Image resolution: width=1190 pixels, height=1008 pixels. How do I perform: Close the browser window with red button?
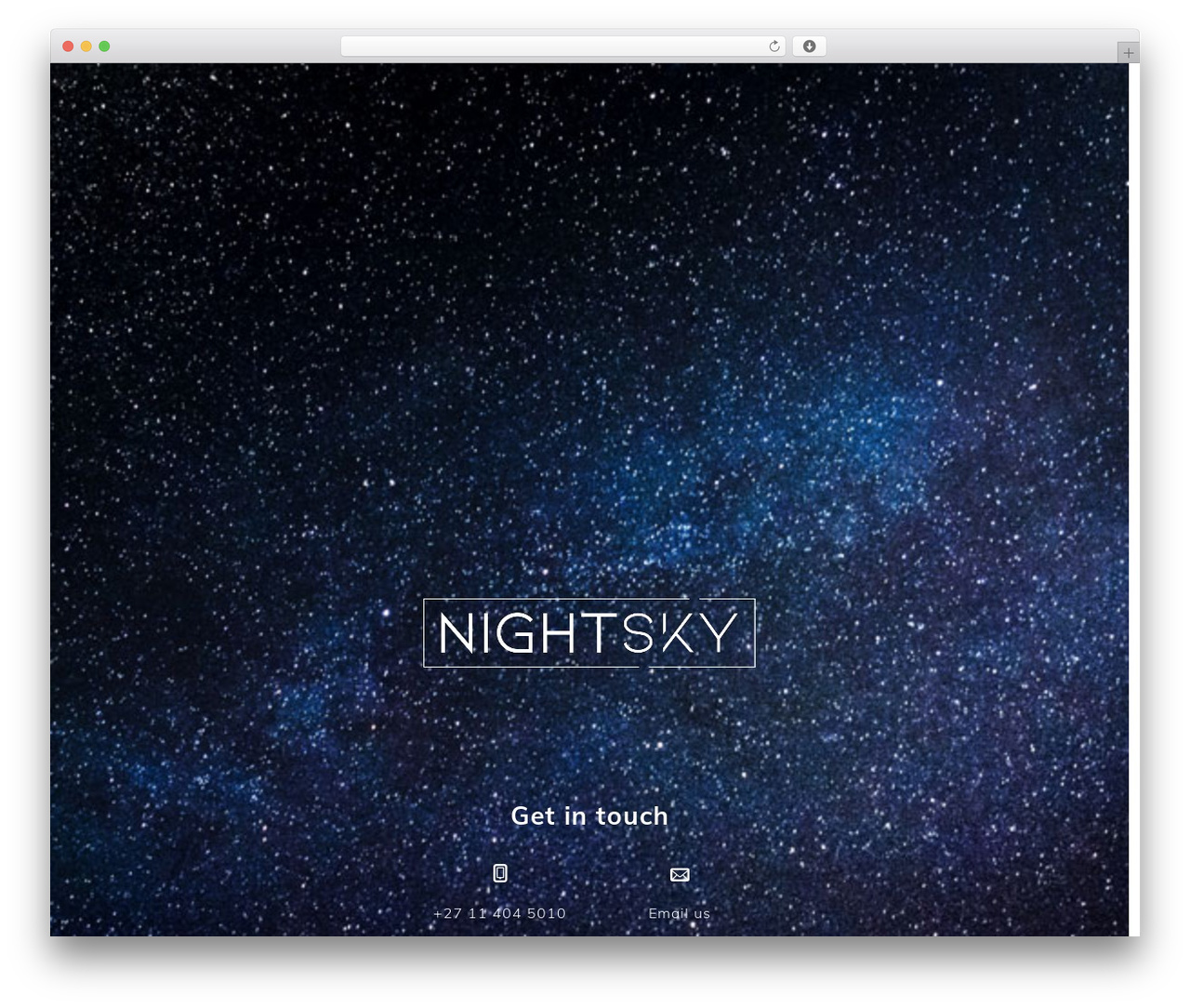(x=68, y=46)
